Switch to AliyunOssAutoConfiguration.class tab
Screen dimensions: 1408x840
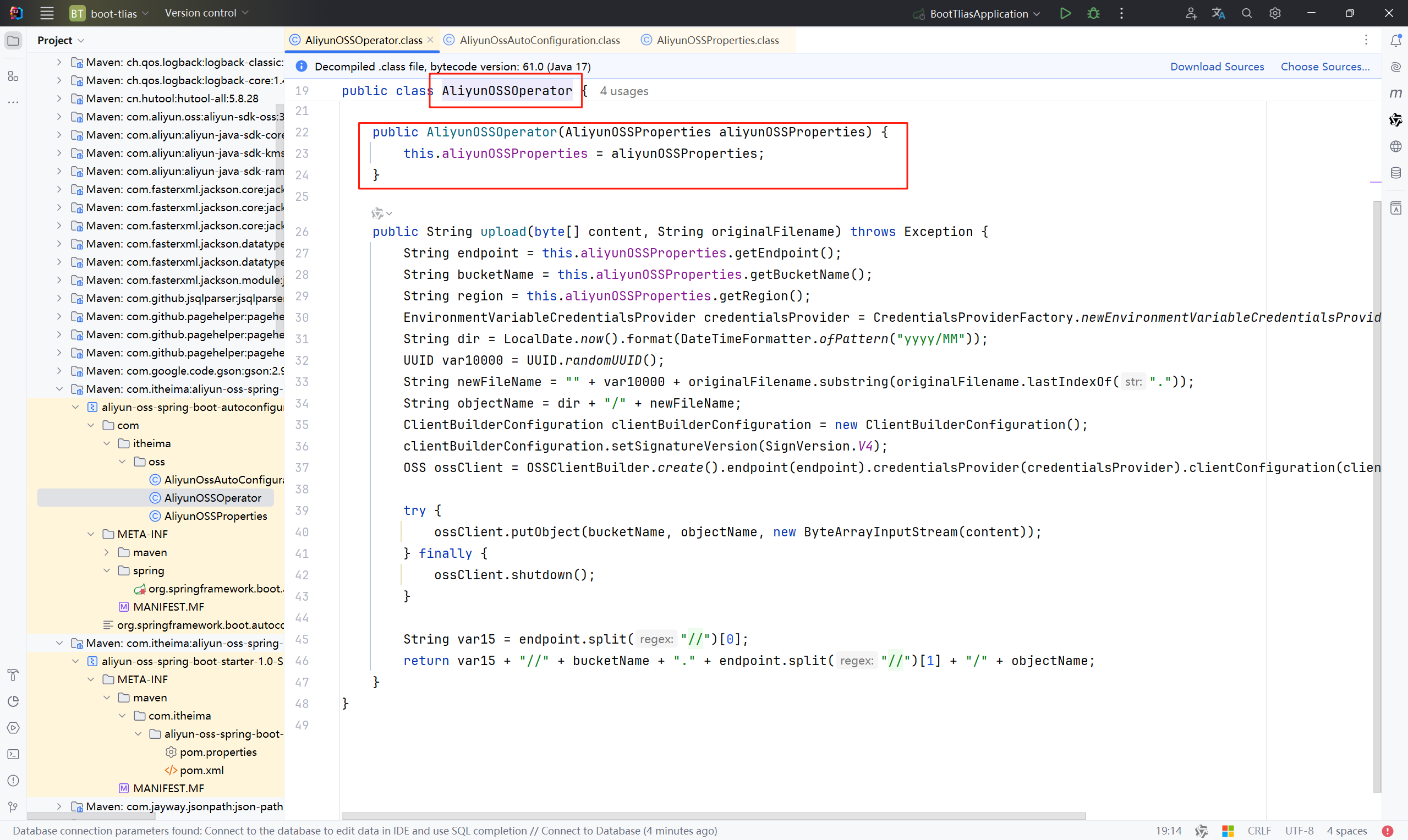point(539,40)
